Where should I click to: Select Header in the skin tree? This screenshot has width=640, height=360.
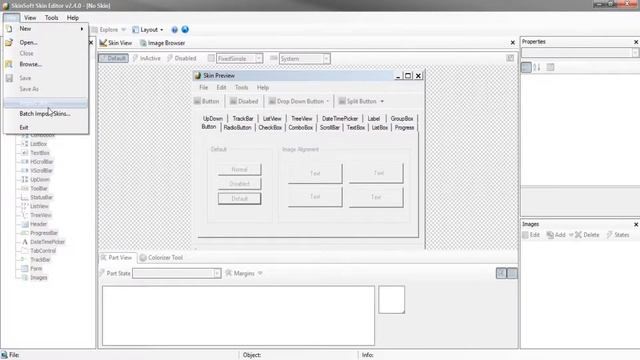(x=38, y=224)
